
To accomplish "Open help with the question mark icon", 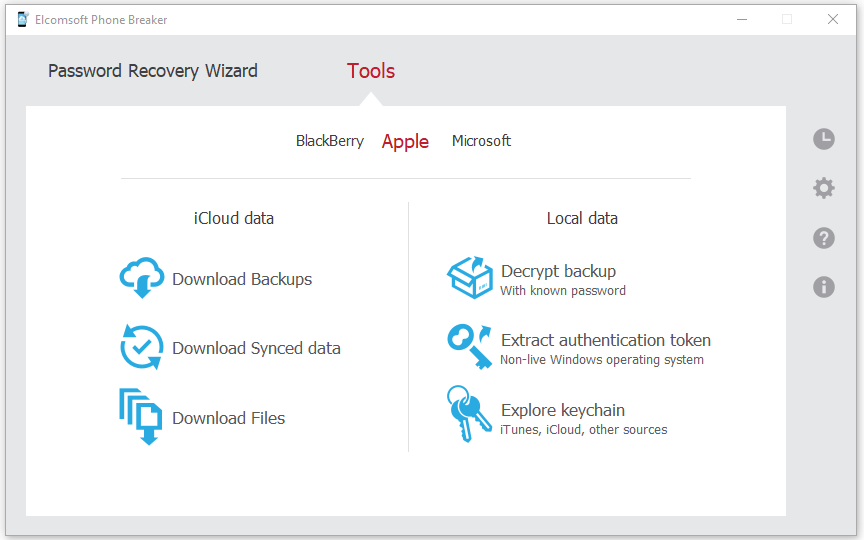I will pyautogui.click(x=824, y=238).
